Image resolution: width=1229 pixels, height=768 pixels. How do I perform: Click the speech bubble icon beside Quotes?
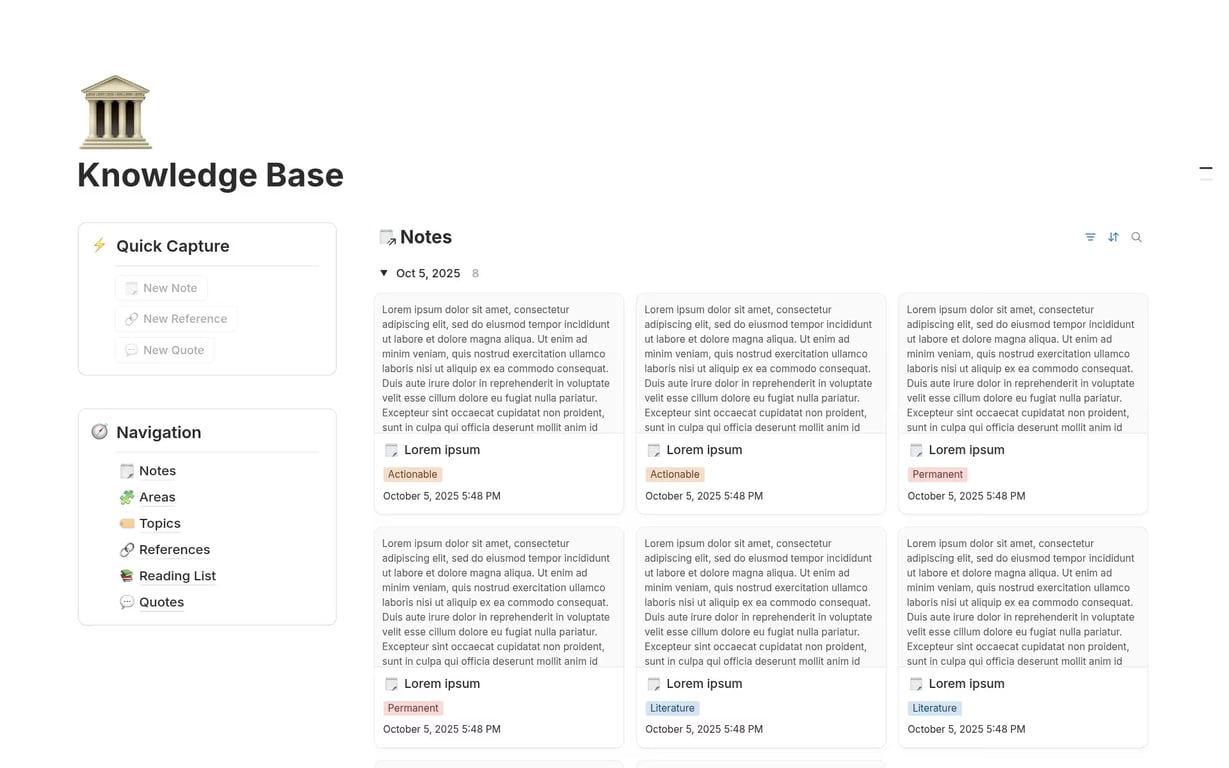point(127,602)
